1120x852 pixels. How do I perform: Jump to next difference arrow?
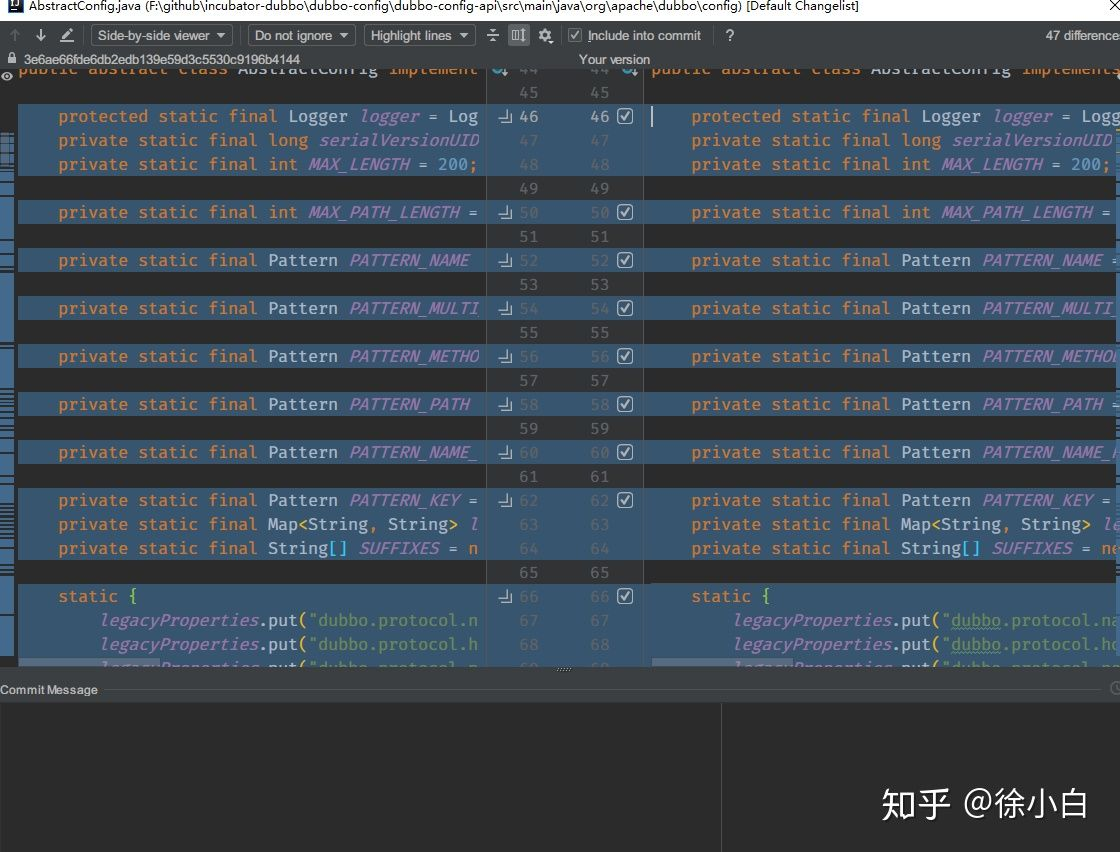coord(41,35)
